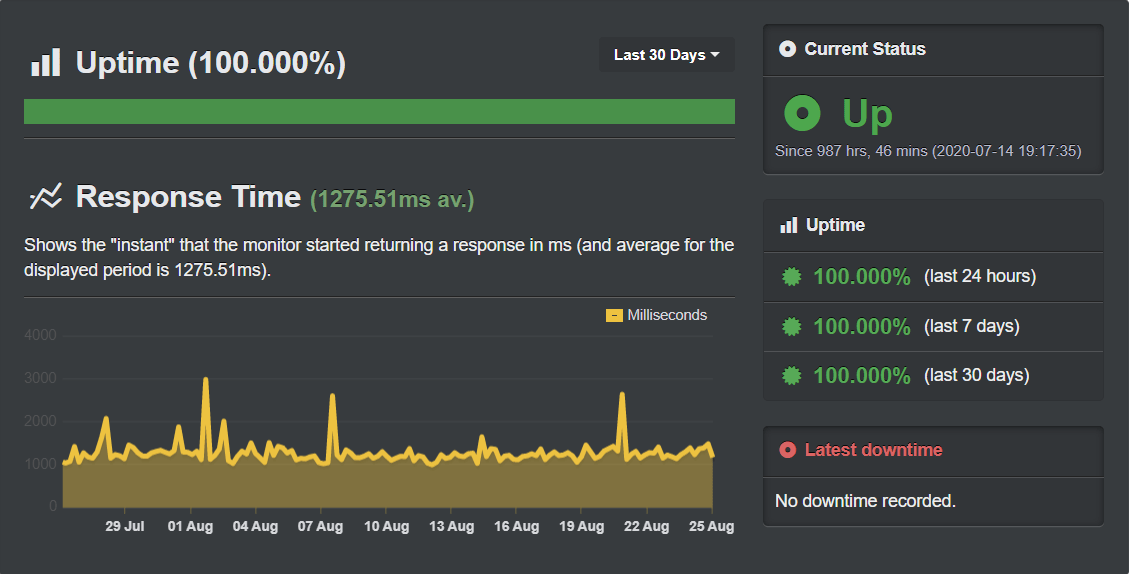Click the 3000 y-axis label
The width and height of the screenshot is (1129, 574).
40,378
